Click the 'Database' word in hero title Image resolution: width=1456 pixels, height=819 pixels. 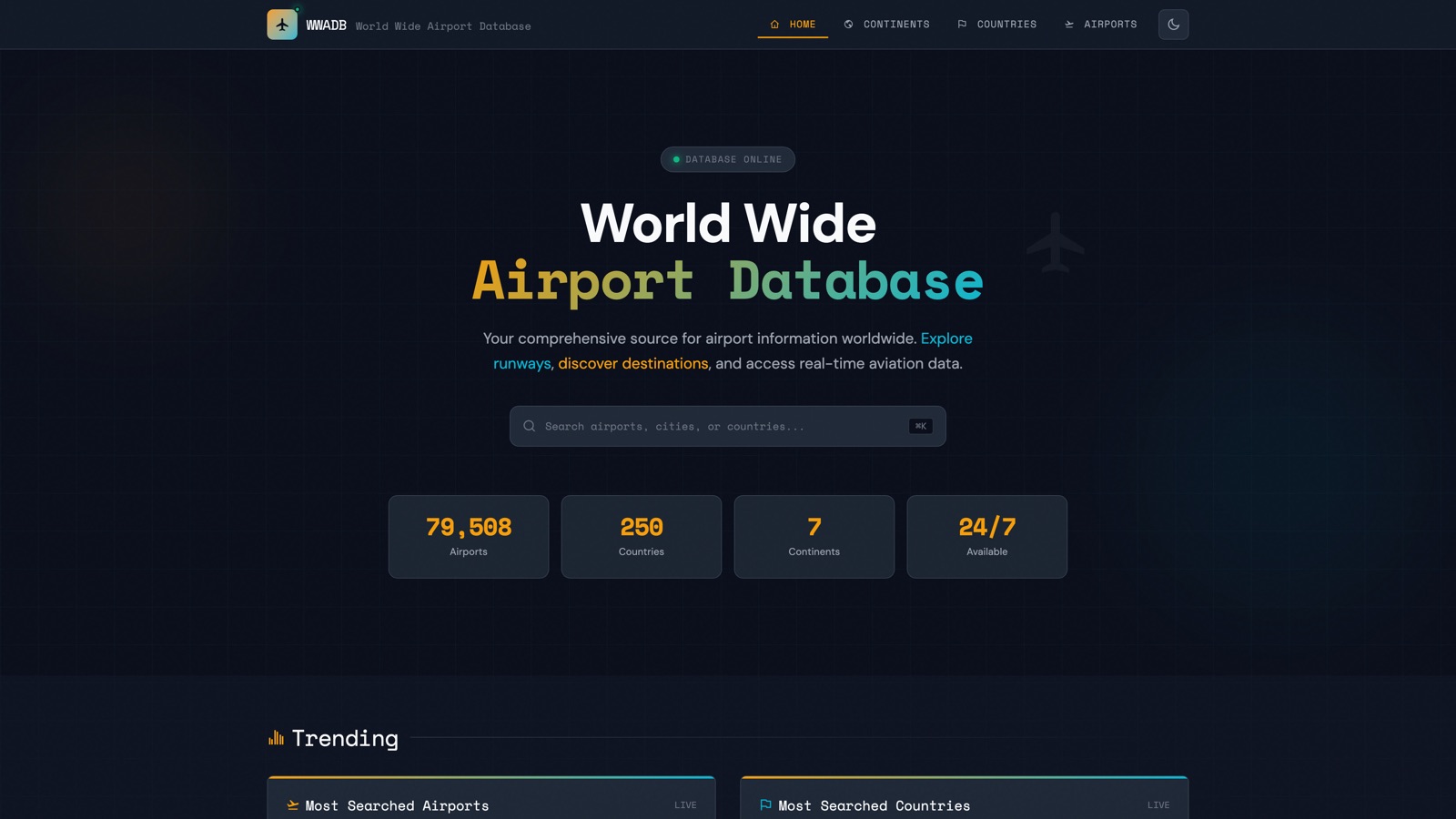856,281
